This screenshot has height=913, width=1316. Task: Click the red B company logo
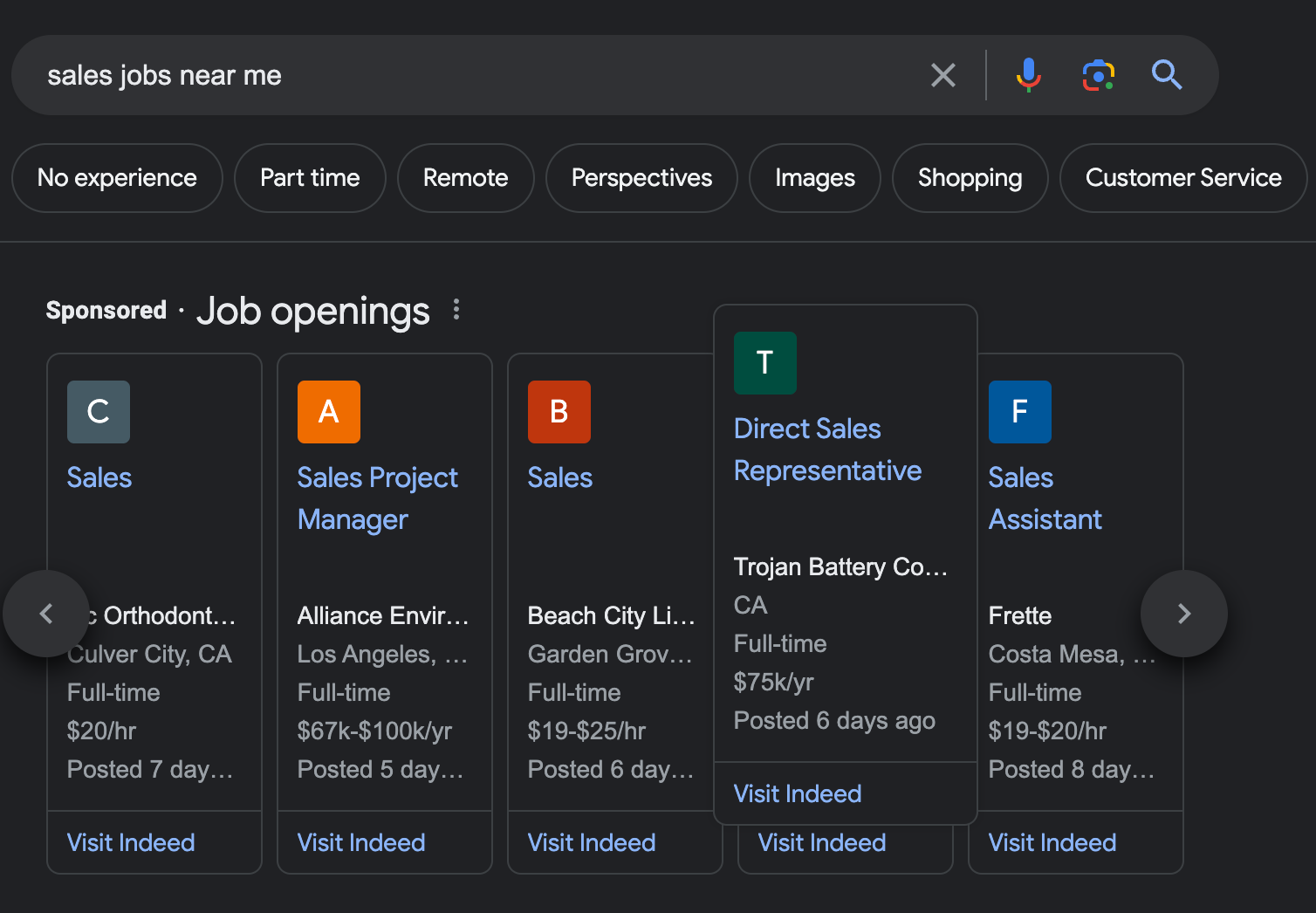click(559, 412)
